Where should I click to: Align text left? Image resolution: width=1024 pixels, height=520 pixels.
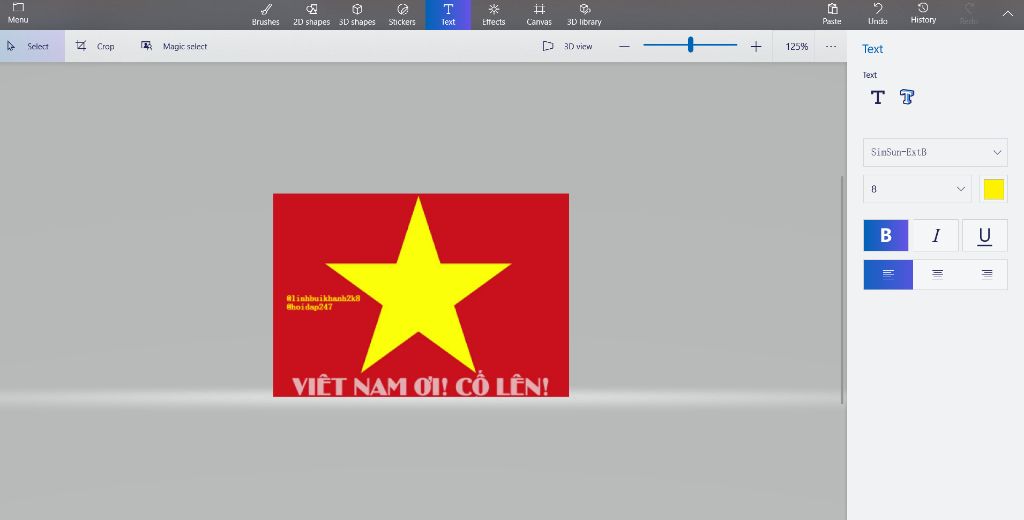click(888, 274)
